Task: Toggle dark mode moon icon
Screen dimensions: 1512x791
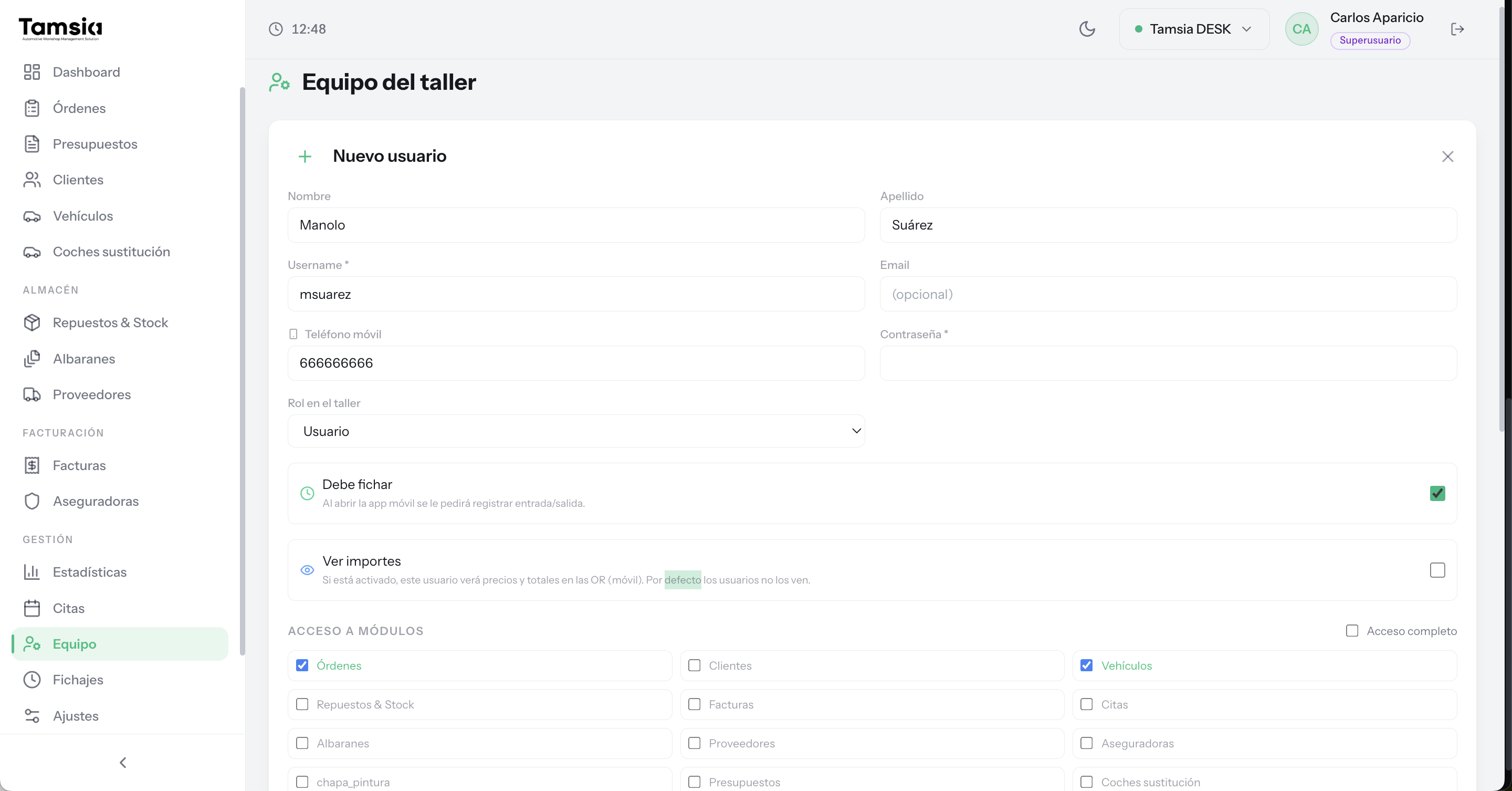Action: pyautogui.click(x=1087, y=29)
